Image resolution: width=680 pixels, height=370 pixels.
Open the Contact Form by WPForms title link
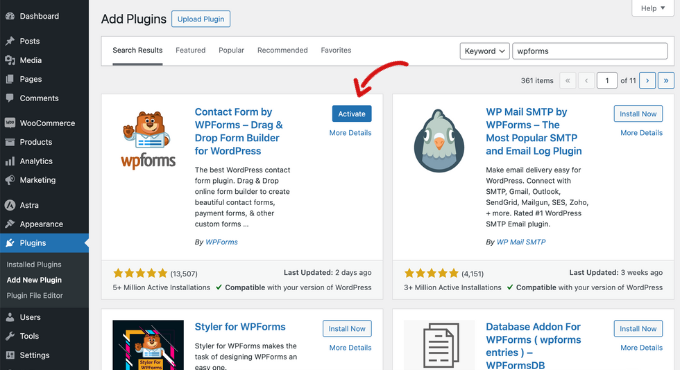coord(239,131)
